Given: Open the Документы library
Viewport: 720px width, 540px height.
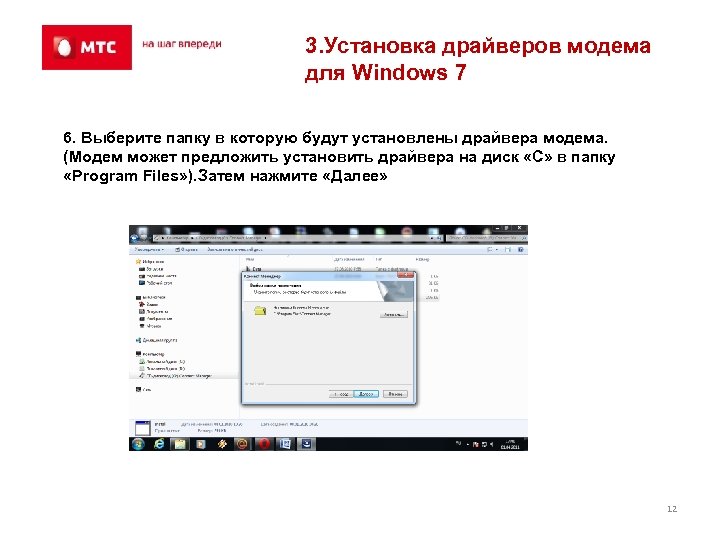Looking at the screenshot, I should click(153, 311).
